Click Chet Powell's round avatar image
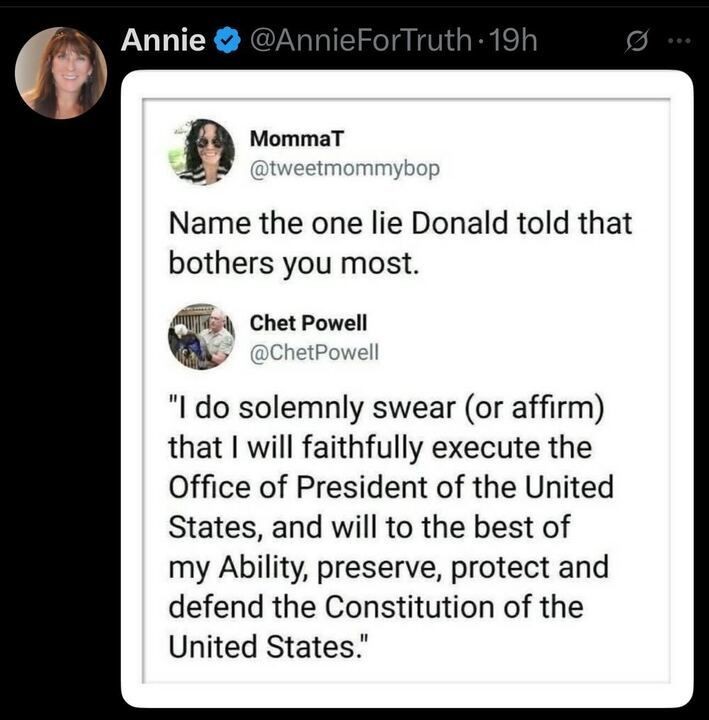 coord(201,337)
